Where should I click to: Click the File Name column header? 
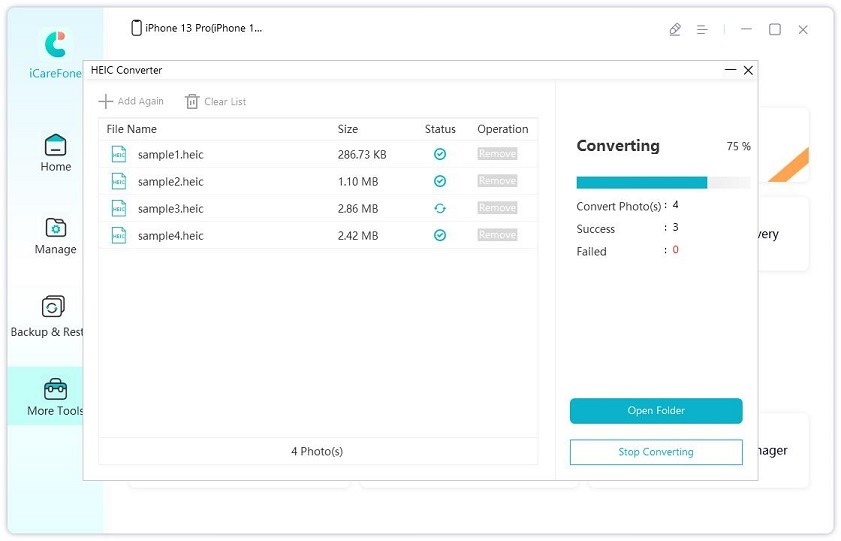131,129
